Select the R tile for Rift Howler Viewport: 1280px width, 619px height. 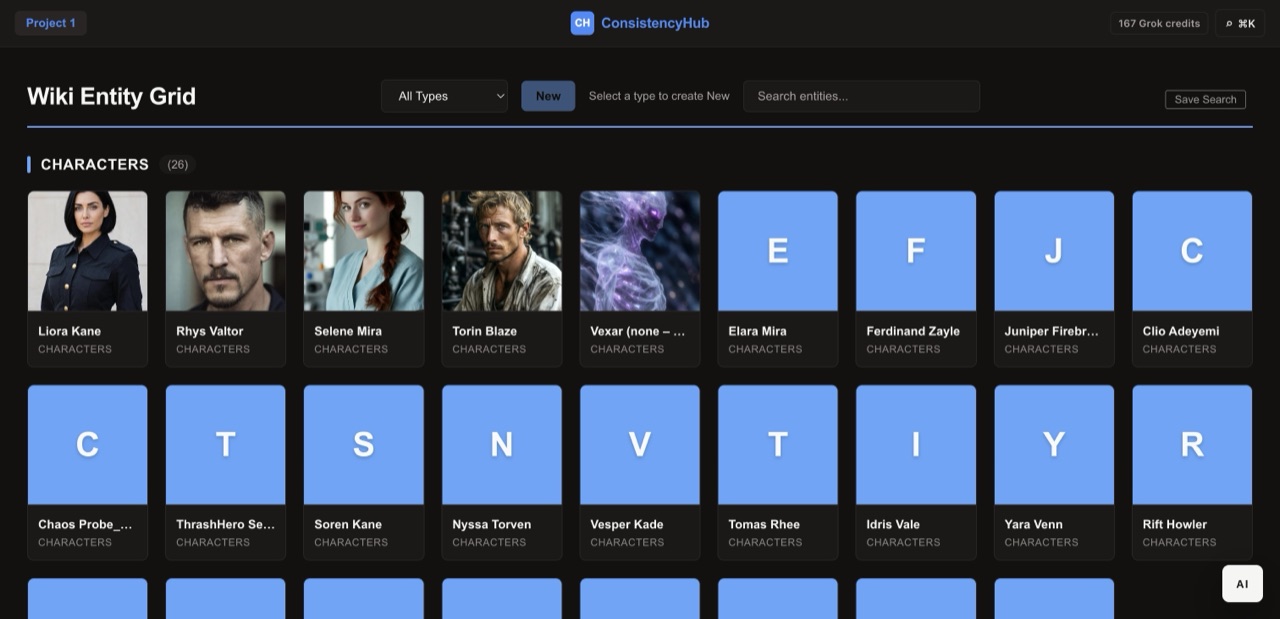(1192, 445)
